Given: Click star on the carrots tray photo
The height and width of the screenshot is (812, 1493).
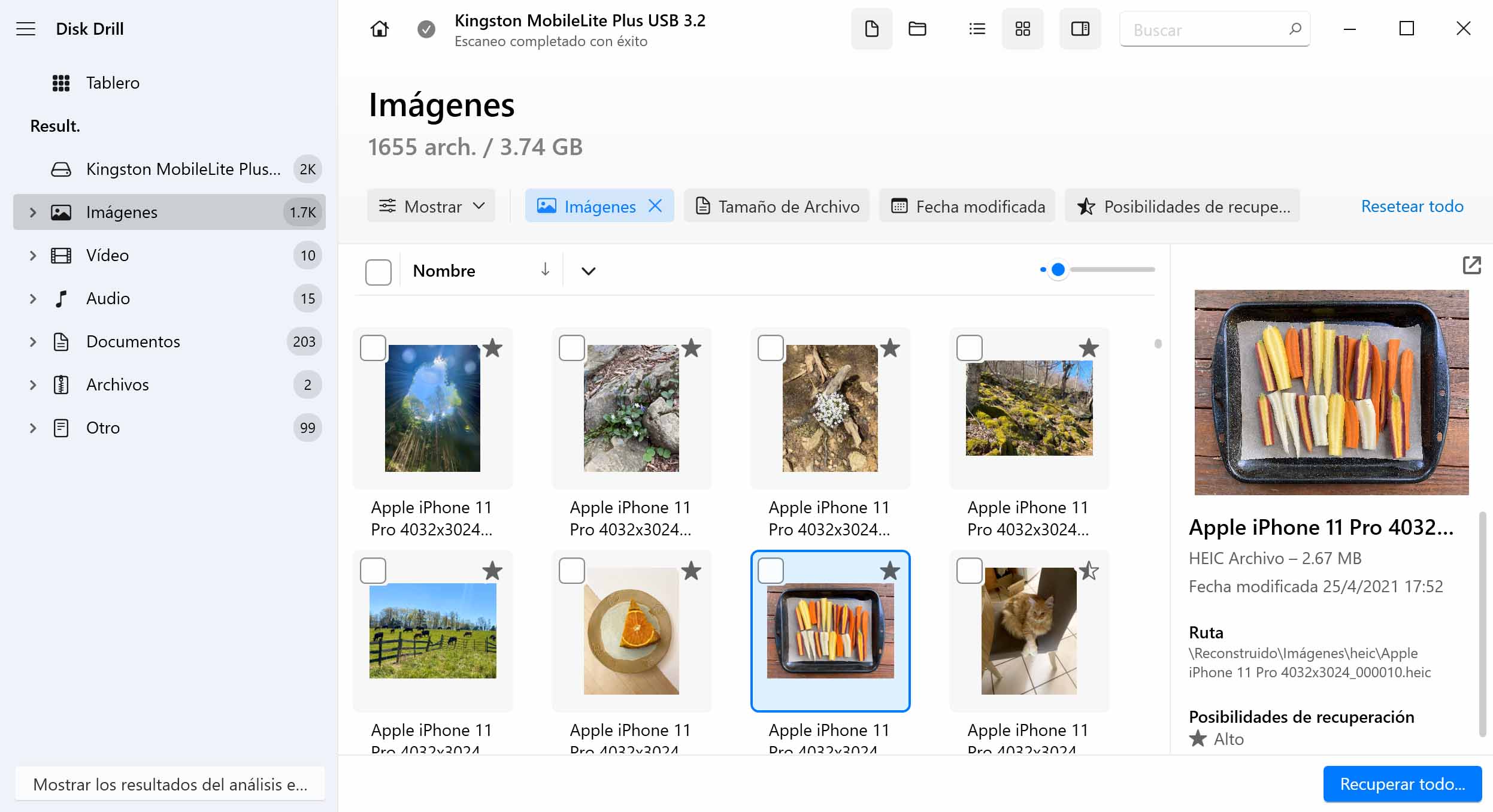Looking at the screenshot, I should tap(890, 571).
